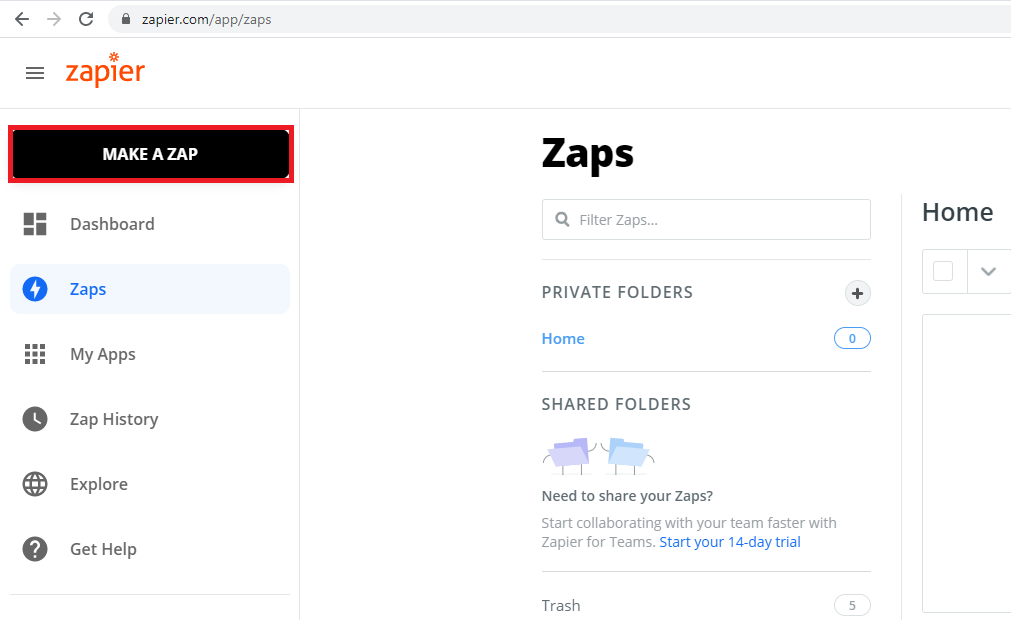Click the Home folder title heading
The width and height of the screenshot is (1011, 620).
[957, 212]
